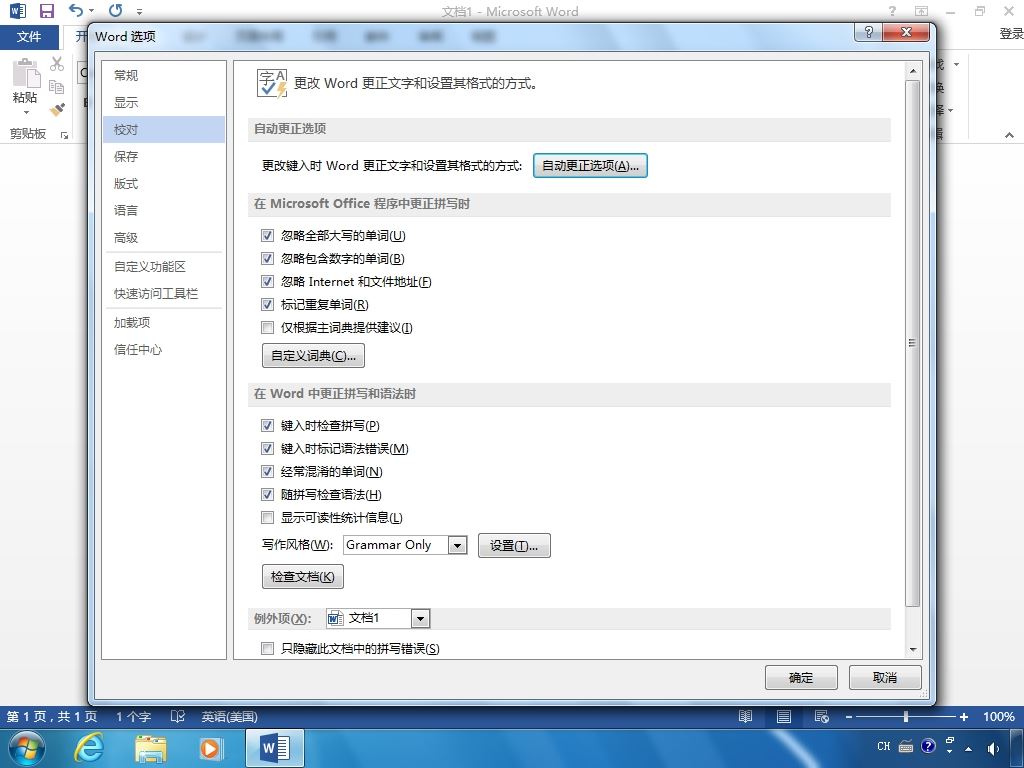Toggle 忽略全部大写的单词 checkbox
Screen dimensions: 1024x768
coord(267,236)
